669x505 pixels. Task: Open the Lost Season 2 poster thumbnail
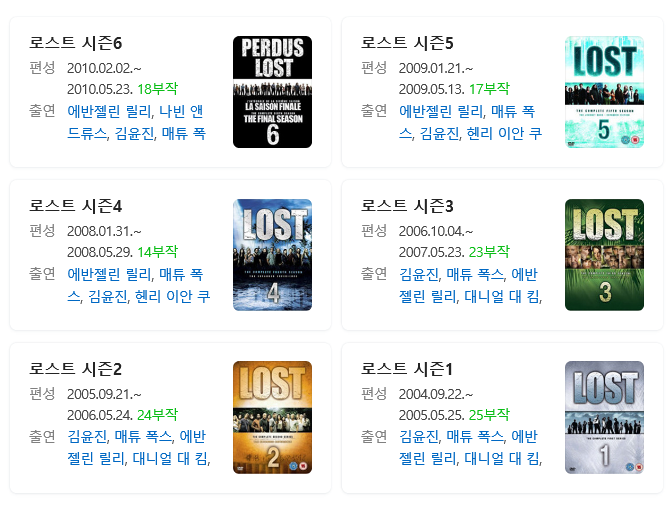point(272,418)
